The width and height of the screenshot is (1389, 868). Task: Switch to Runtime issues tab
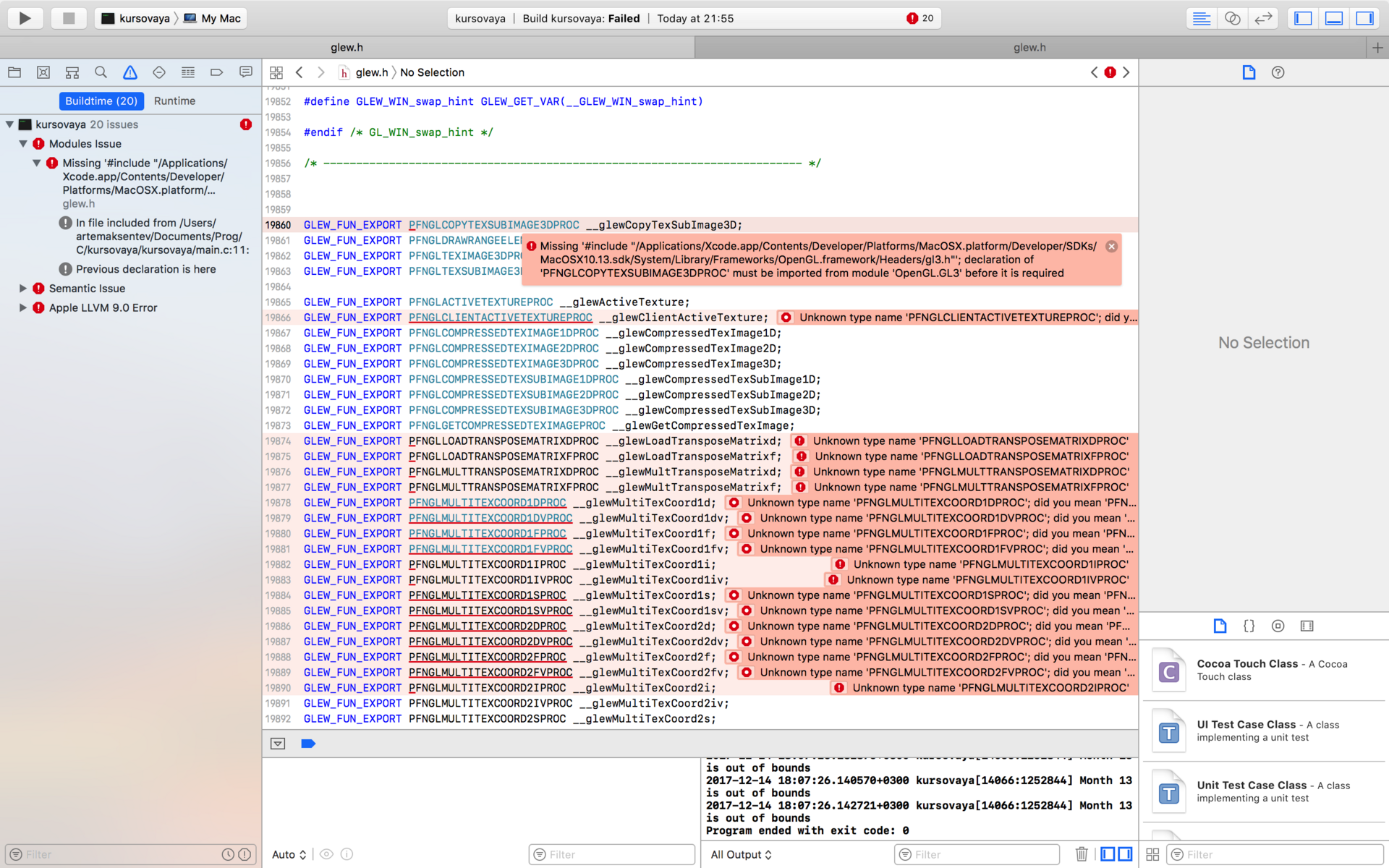tap(174, 101)
